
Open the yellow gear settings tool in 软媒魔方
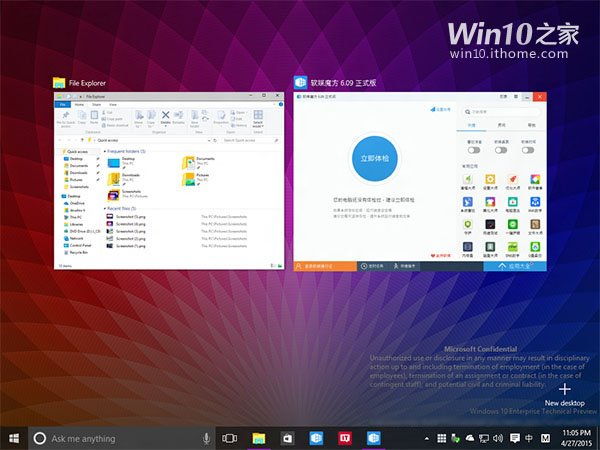[490, 179]
